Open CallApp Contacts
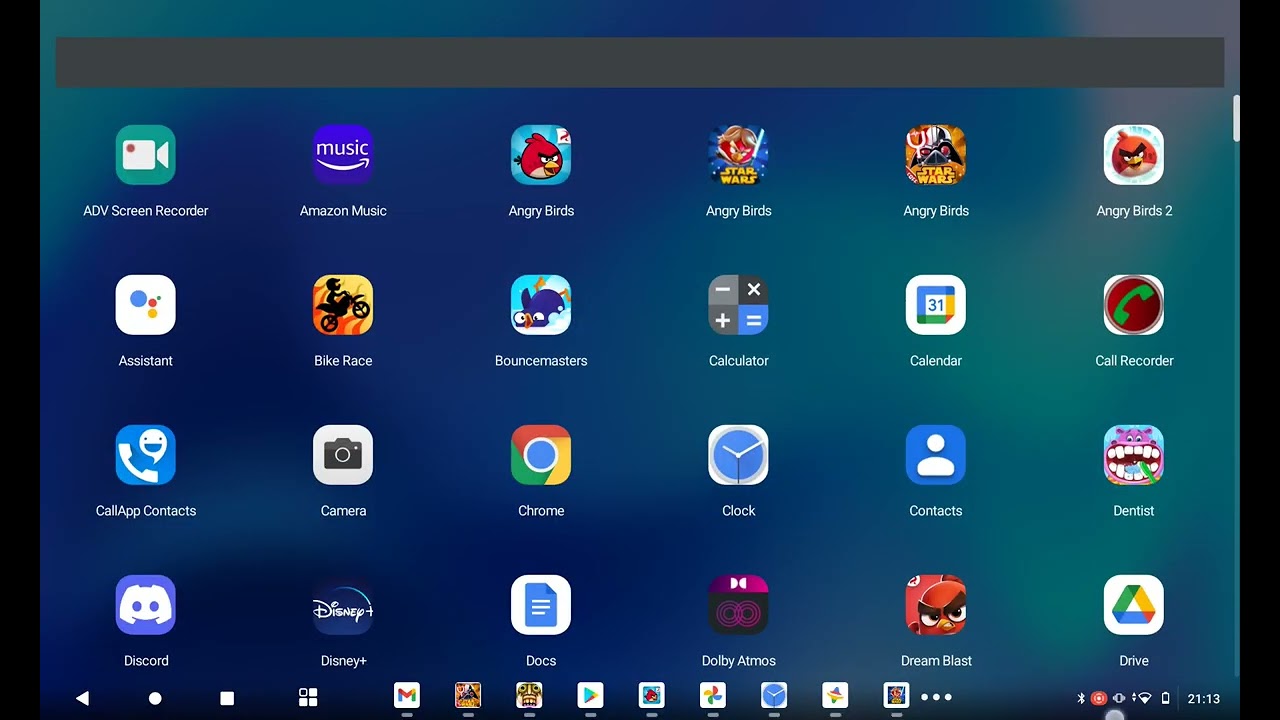 coord(146,455)
